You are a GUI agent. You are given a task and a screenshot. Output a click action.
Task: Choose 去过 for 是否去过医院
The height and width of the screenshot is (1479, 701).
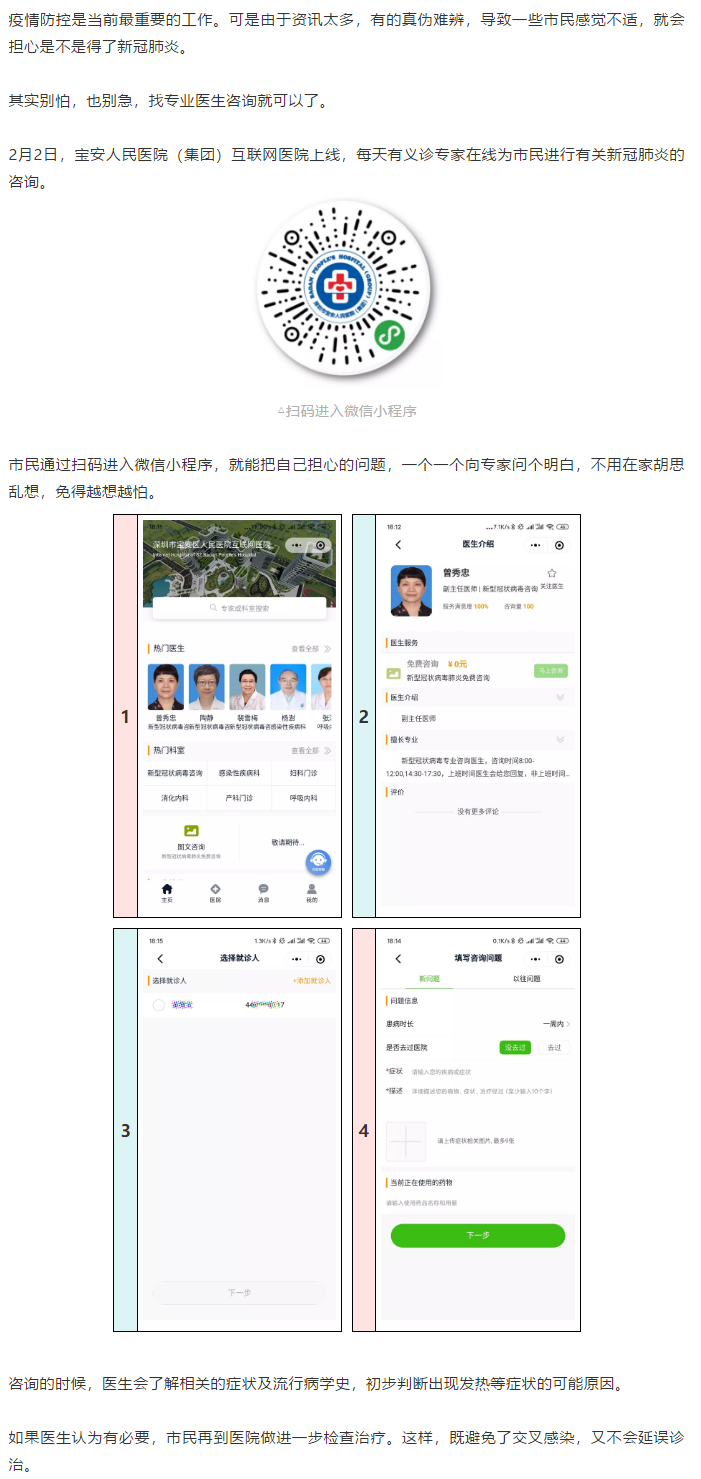click(553, 1047)
